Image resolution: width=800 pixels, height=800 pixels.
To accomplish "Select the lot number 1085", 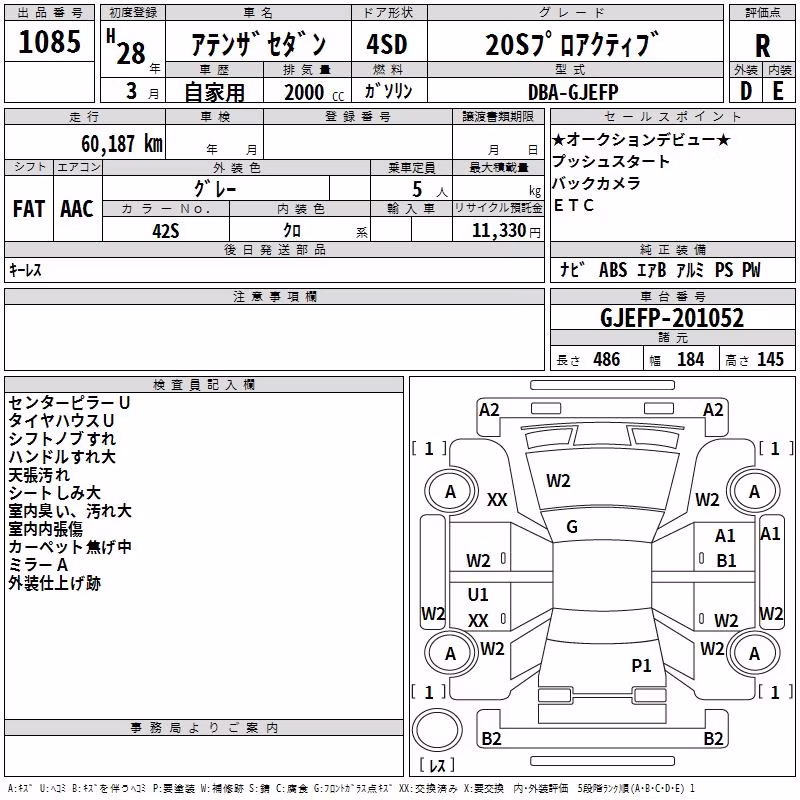I will (49, 41).
